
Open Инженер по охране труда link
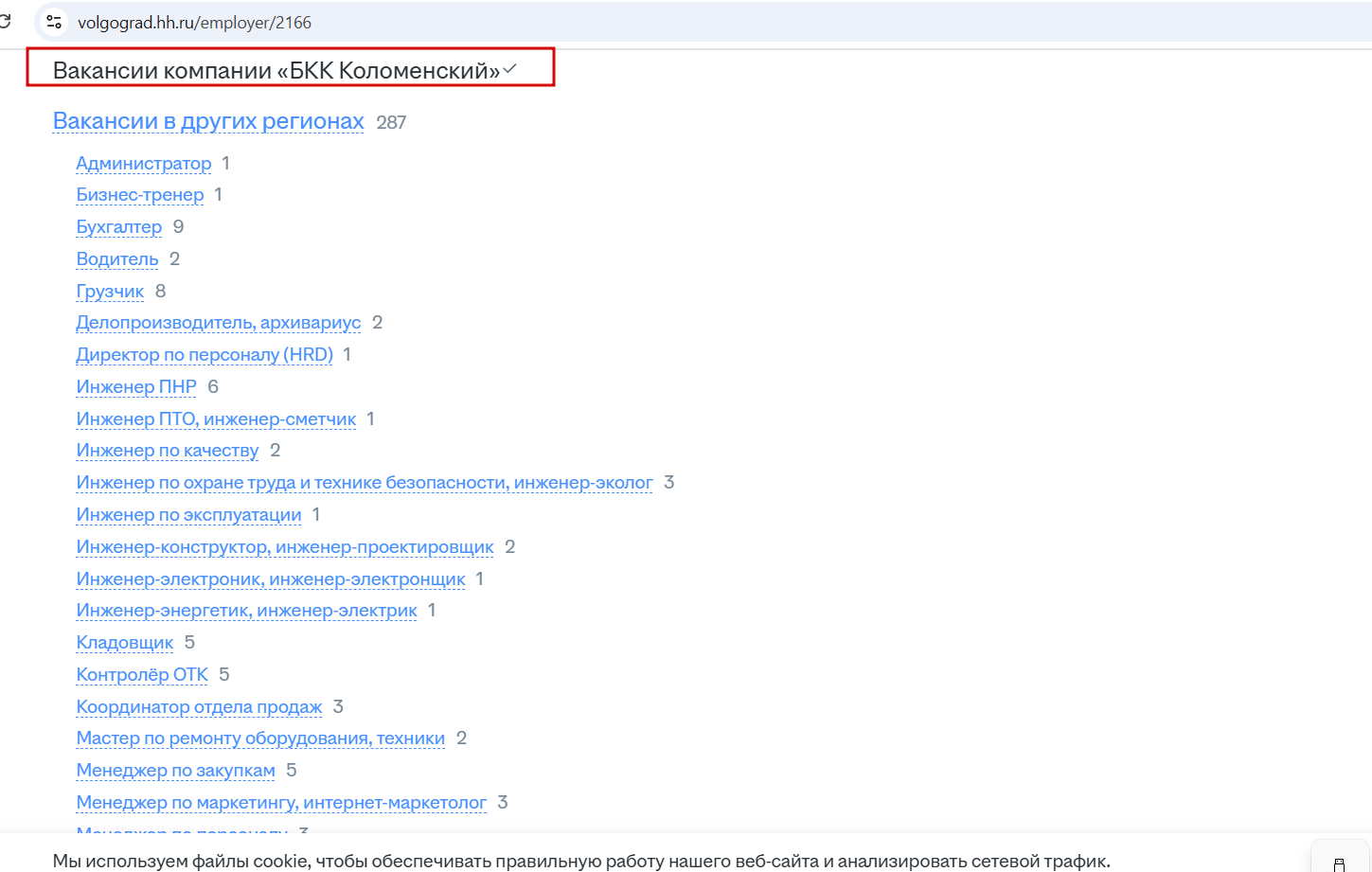tap(365, 483)
